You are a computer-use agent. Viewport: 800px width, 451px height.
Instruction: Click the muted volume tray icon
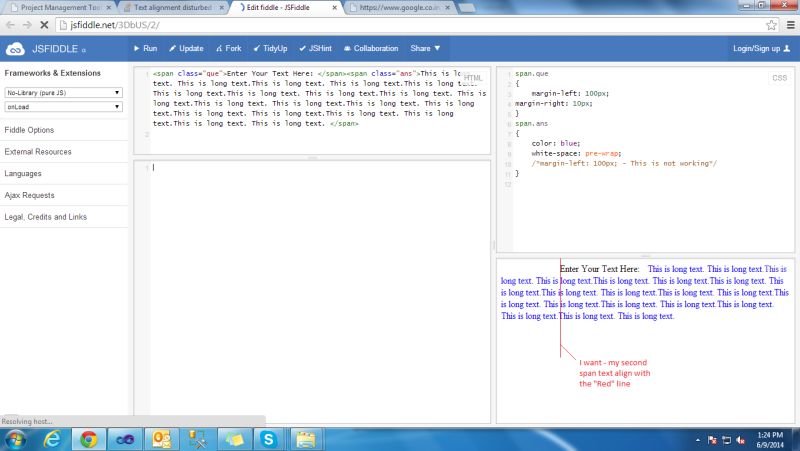tap(740, 440)
